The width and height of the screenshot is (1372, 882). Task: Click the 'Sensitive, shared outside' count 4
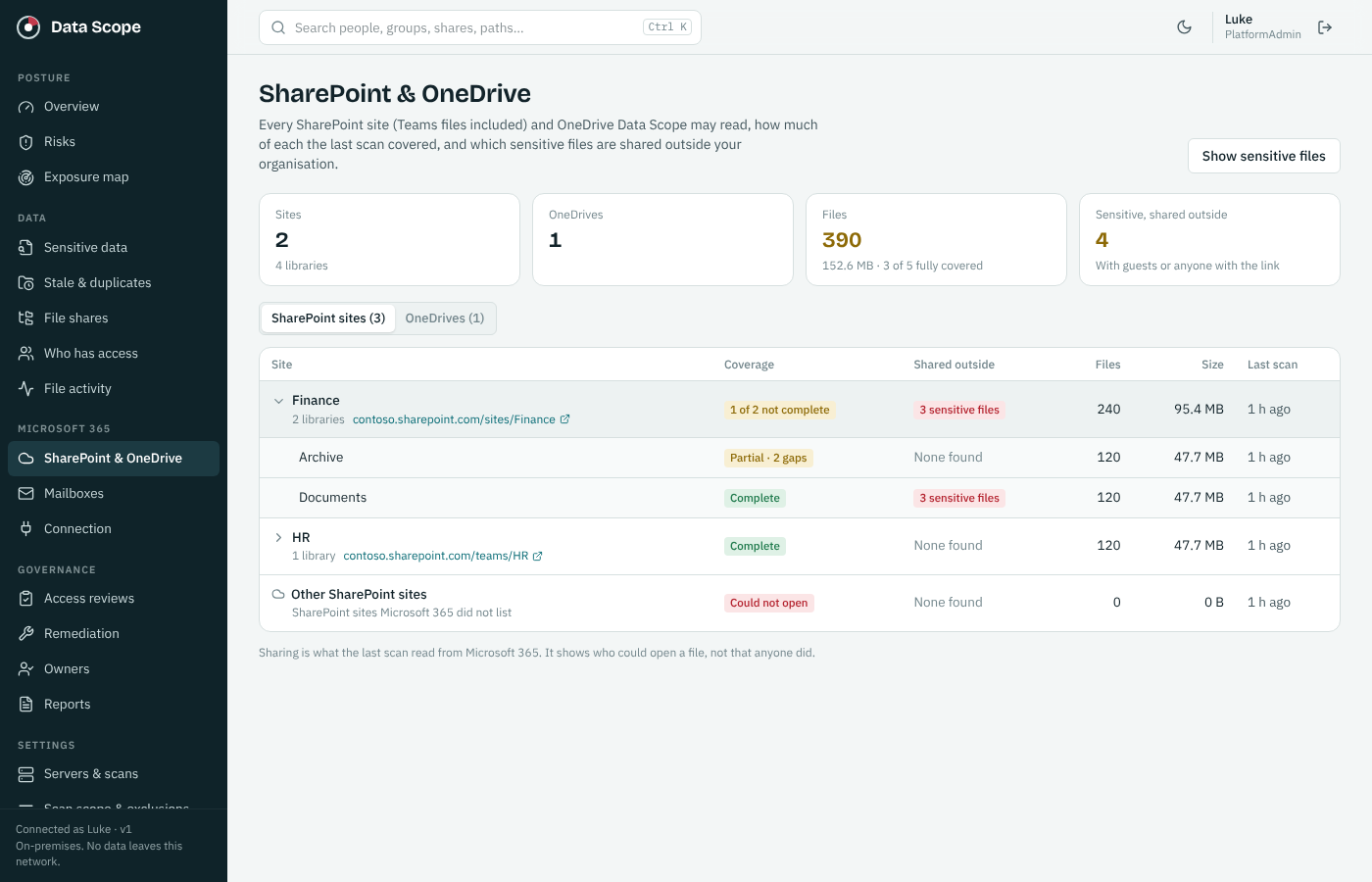pyautogui.click(x=1102, y=240)
